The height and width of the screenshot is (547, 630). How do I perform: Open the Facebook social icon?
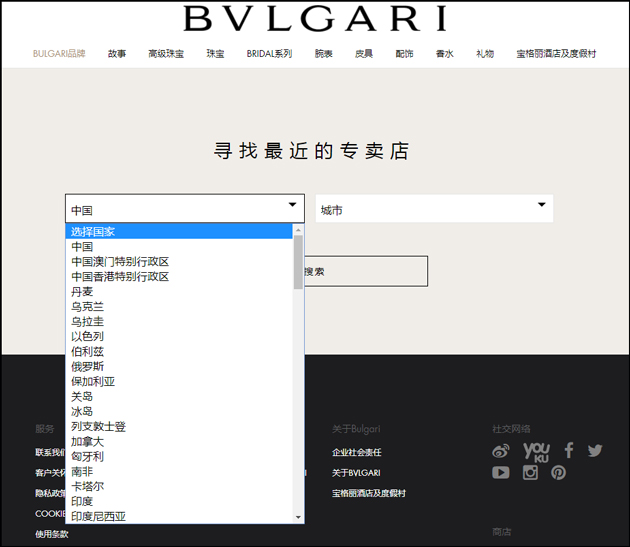569,450
